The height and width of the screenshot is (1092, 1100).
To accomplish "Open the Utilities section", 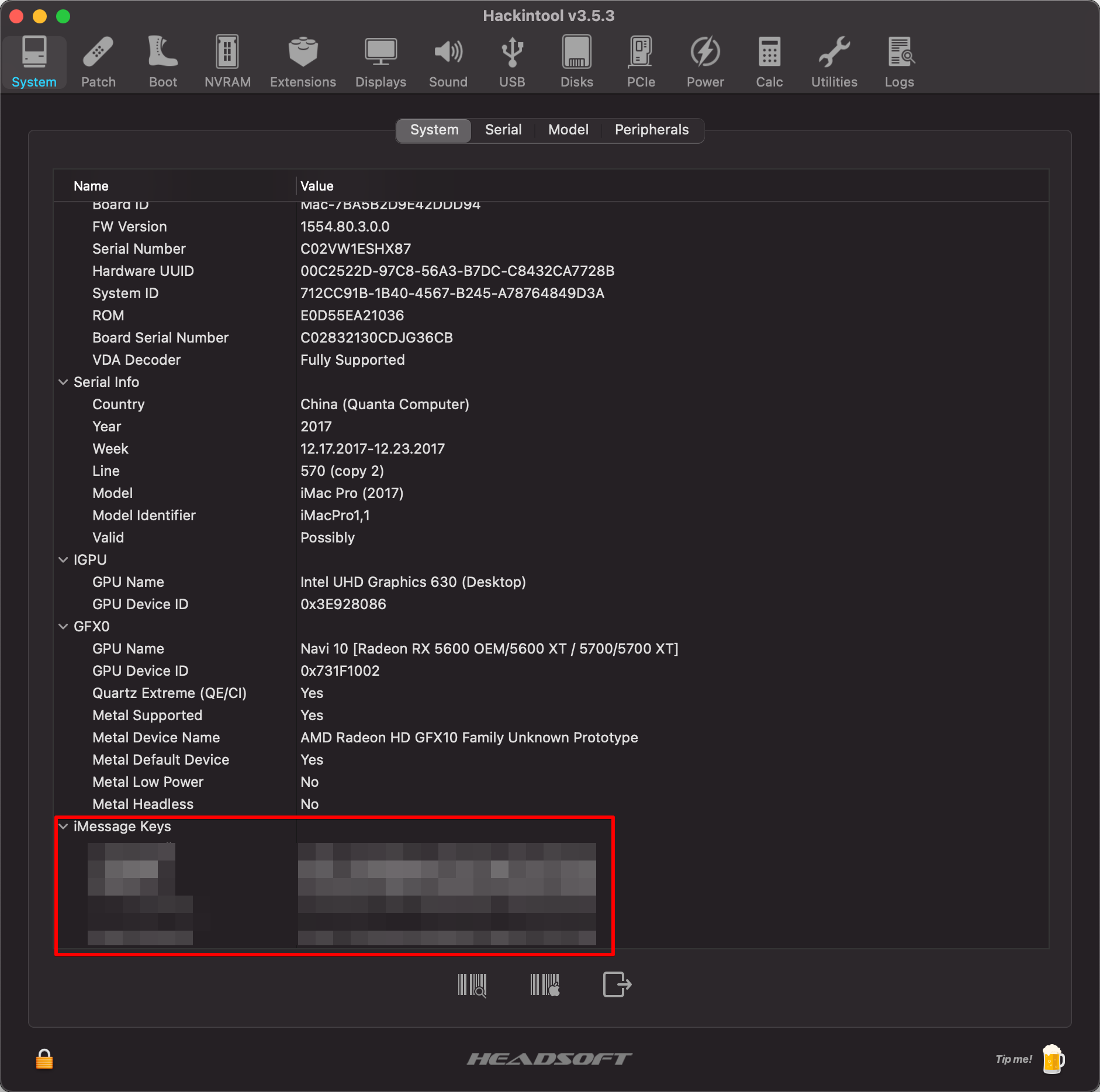I will 834,62.
